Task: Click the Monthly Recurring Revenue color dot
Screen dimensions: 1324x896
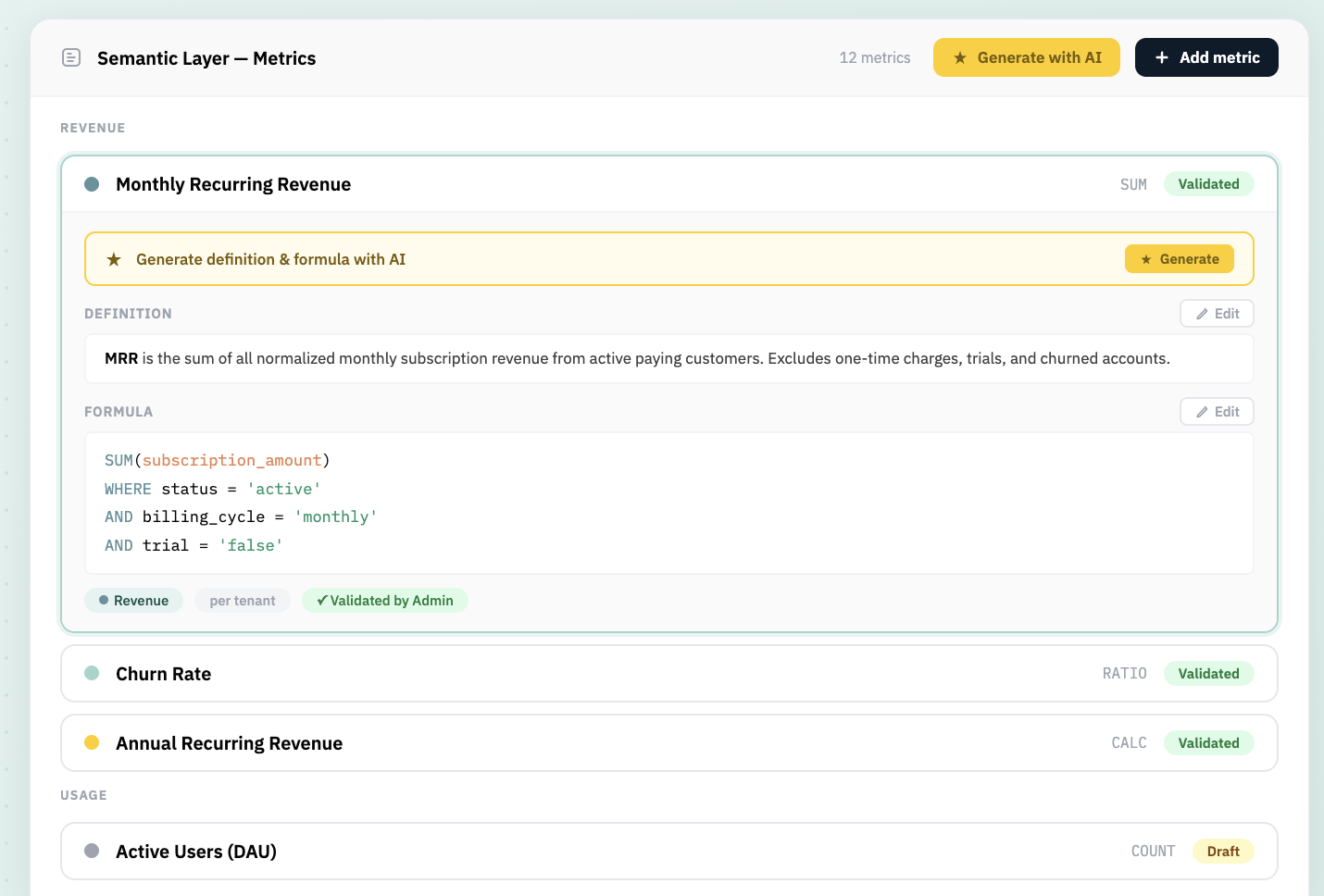Action: click(92, 184)
